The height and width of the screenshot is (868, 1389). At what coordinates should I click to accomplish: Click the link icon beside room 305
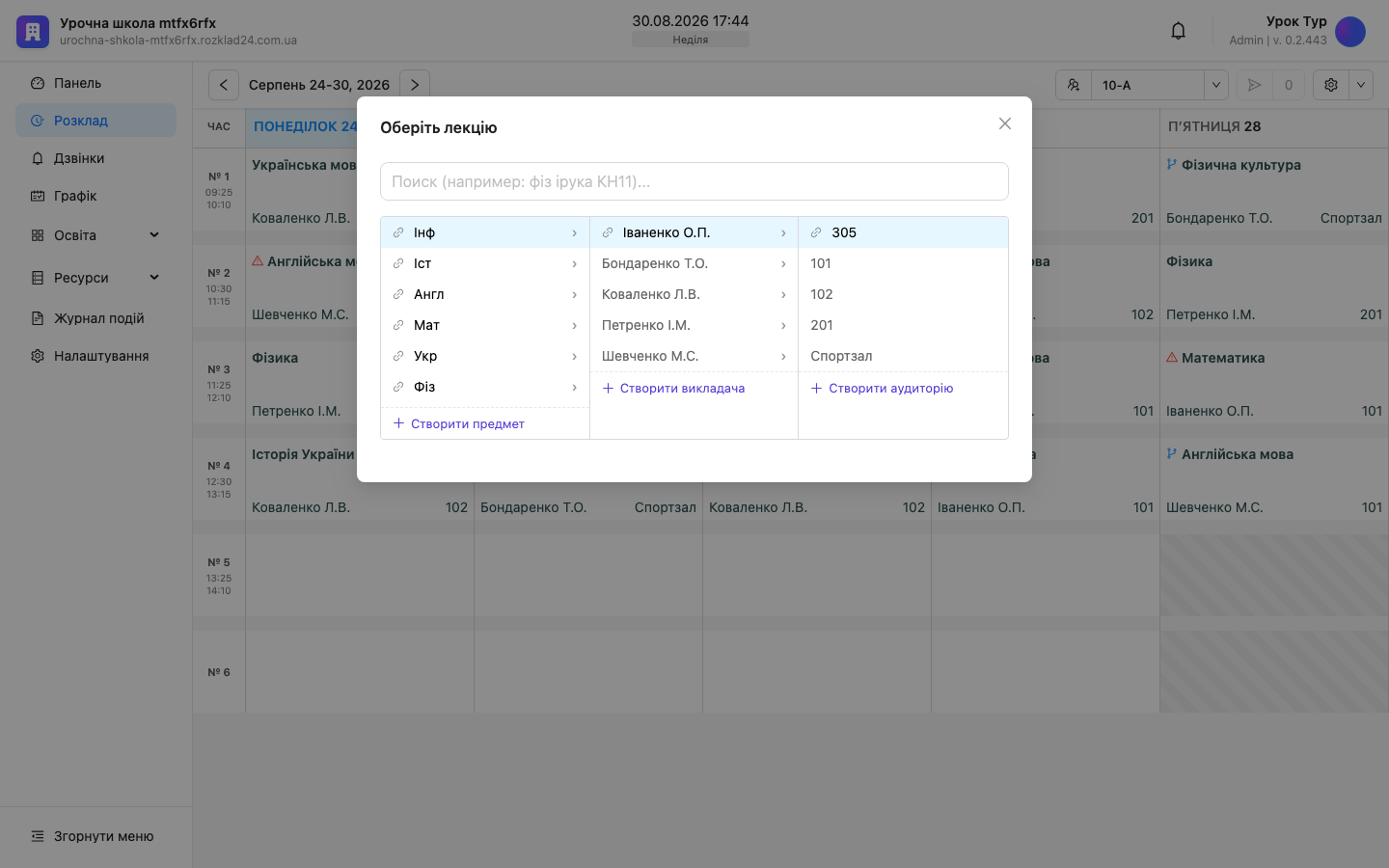(816, 232)
